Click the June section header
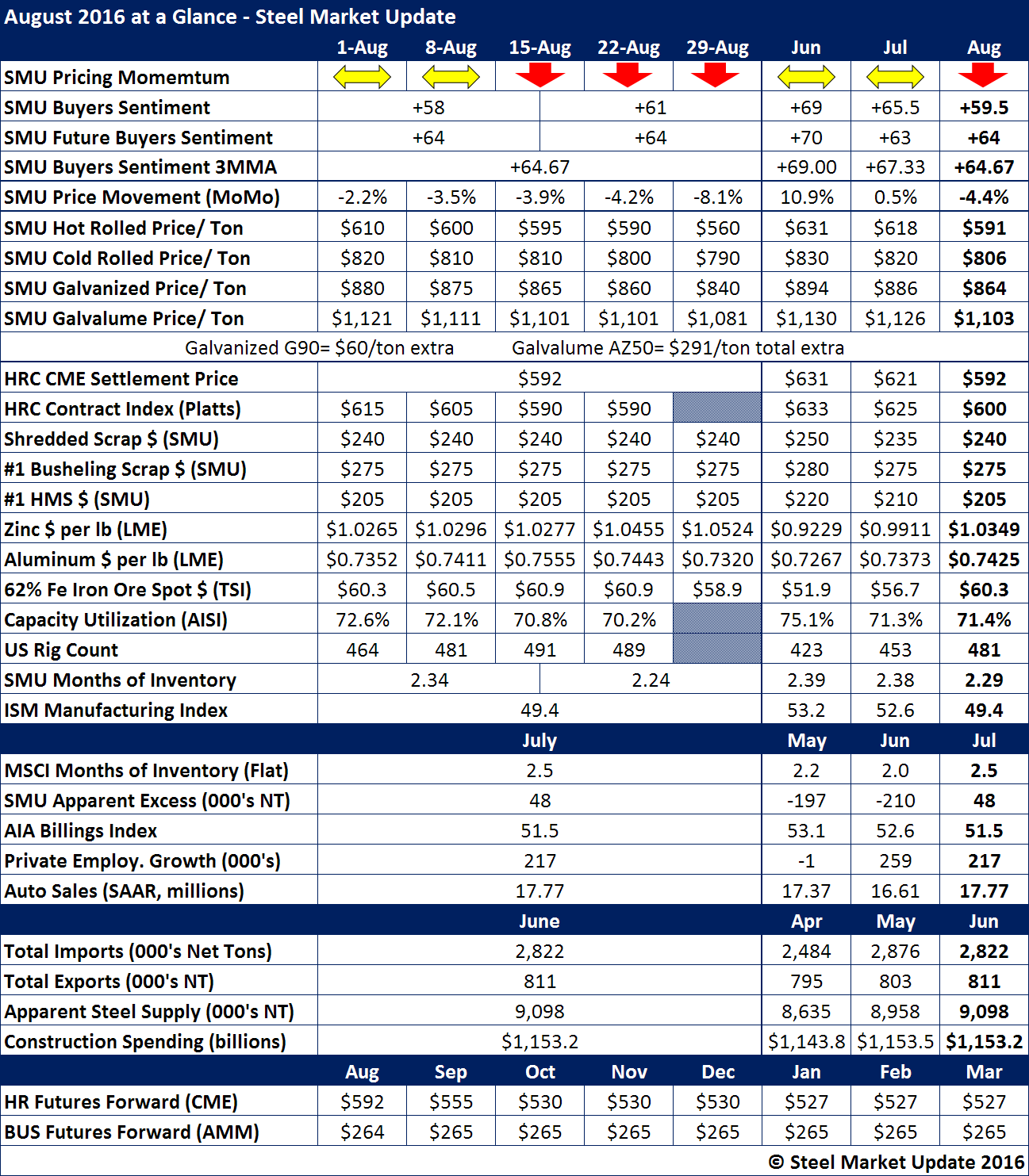Viewport: 1029px width, 1176px height. [x=539, y=921]
